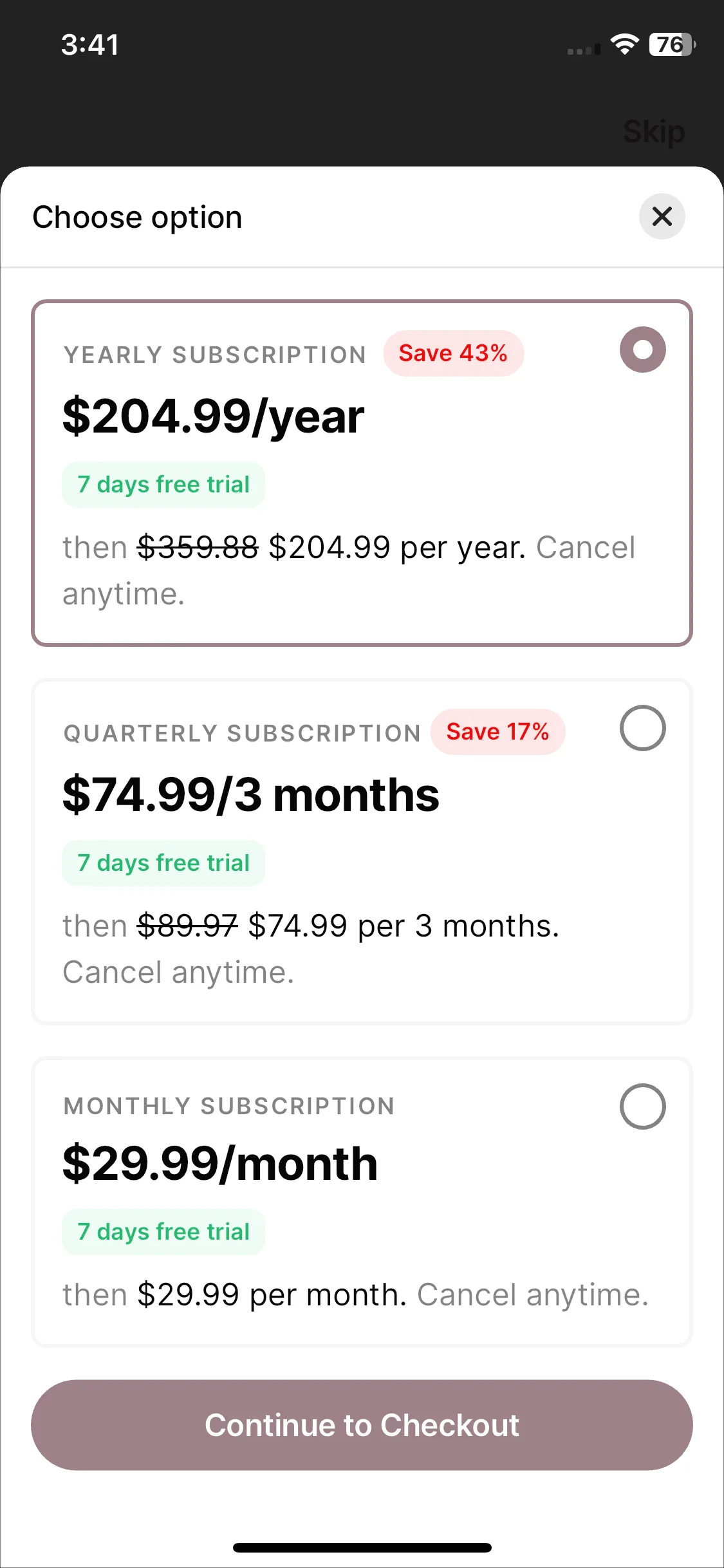
Task: Tap monthly plan's 7 days free trial tag
Action: (x=163, y=1232)
